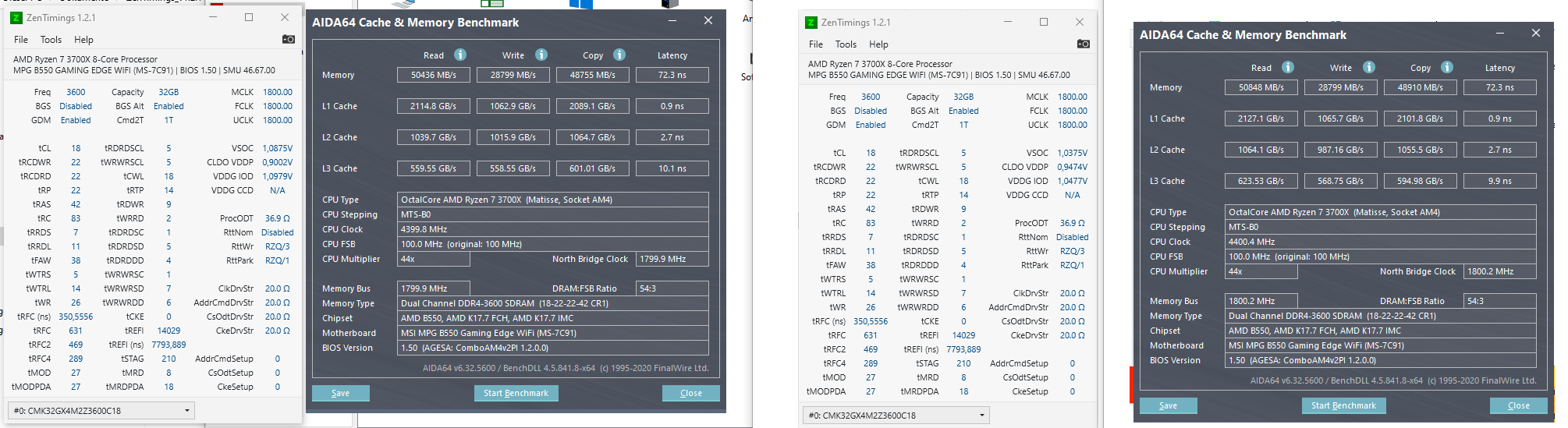
Task: Click ProcODT value 36.9 Ω in left ZenTimings
Action: (x=278, y=218)
